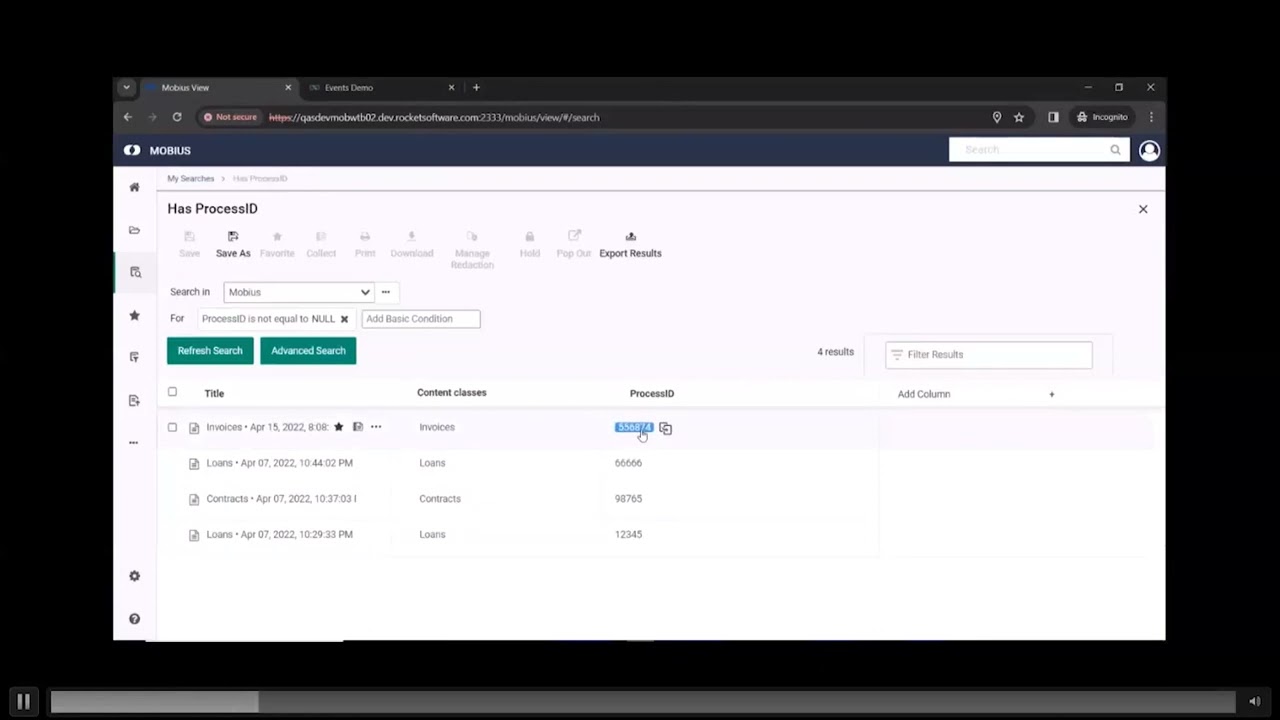Open the sidebar icon below the Favorites star
Screen dimensions: 1280x720
tap(134, 357)
